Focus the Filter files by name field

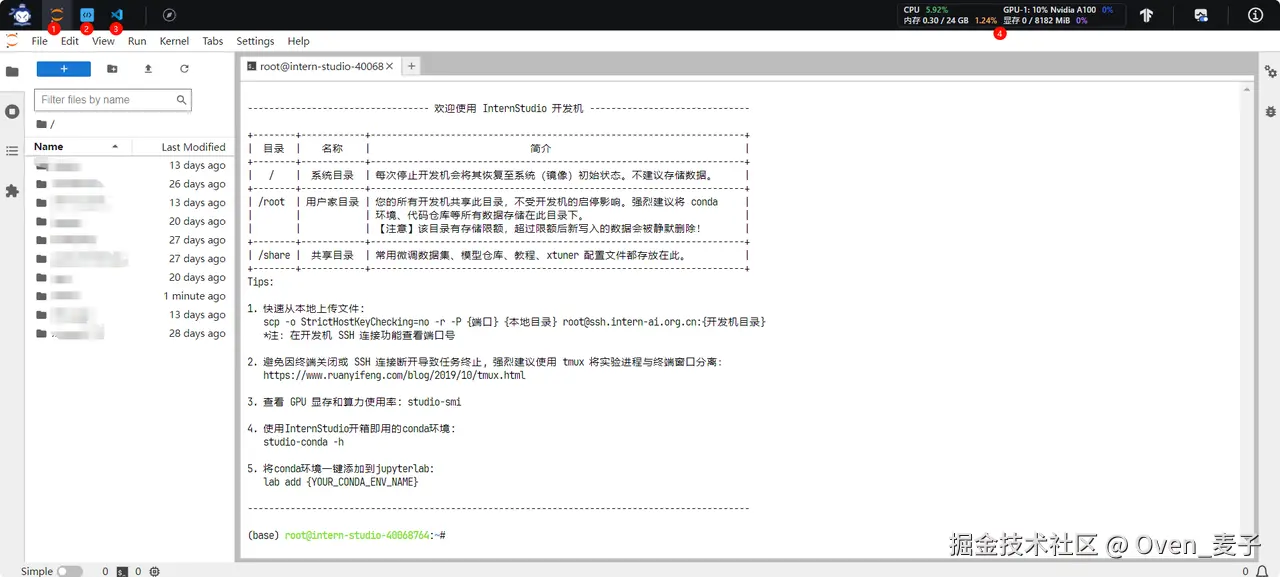pyautogui.click(x=112, y=100)
